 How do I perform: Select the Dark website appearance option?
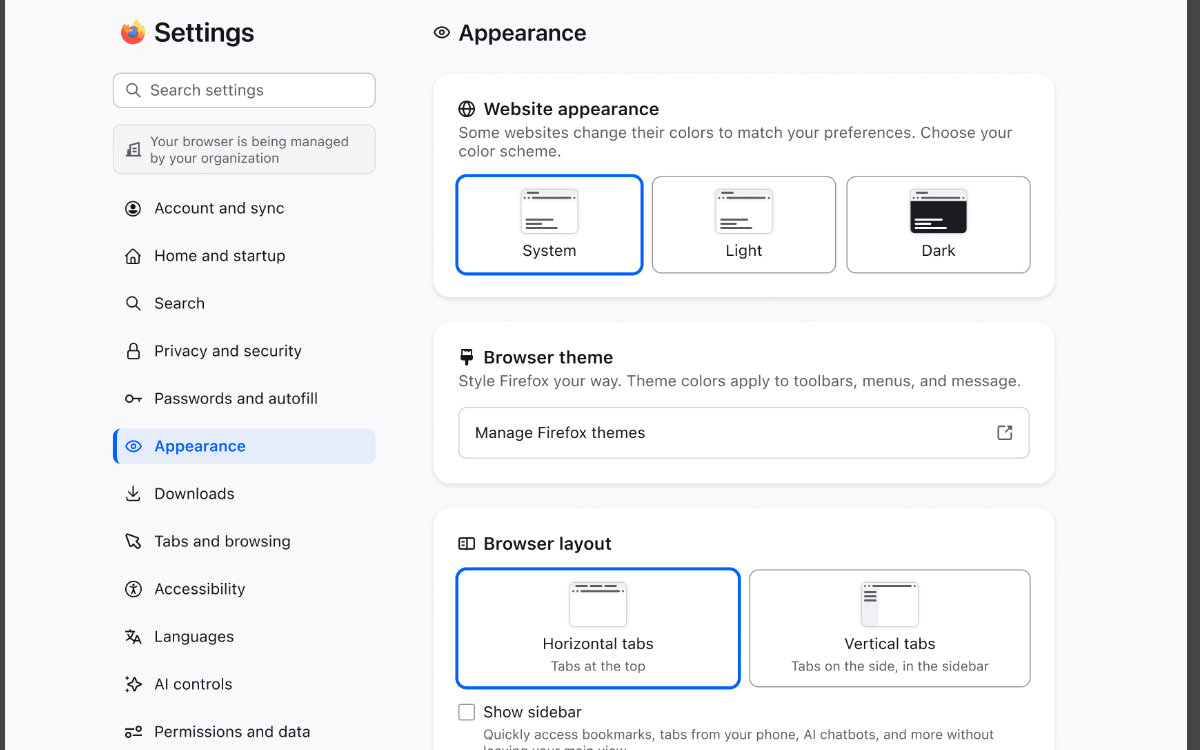[938, 225]
